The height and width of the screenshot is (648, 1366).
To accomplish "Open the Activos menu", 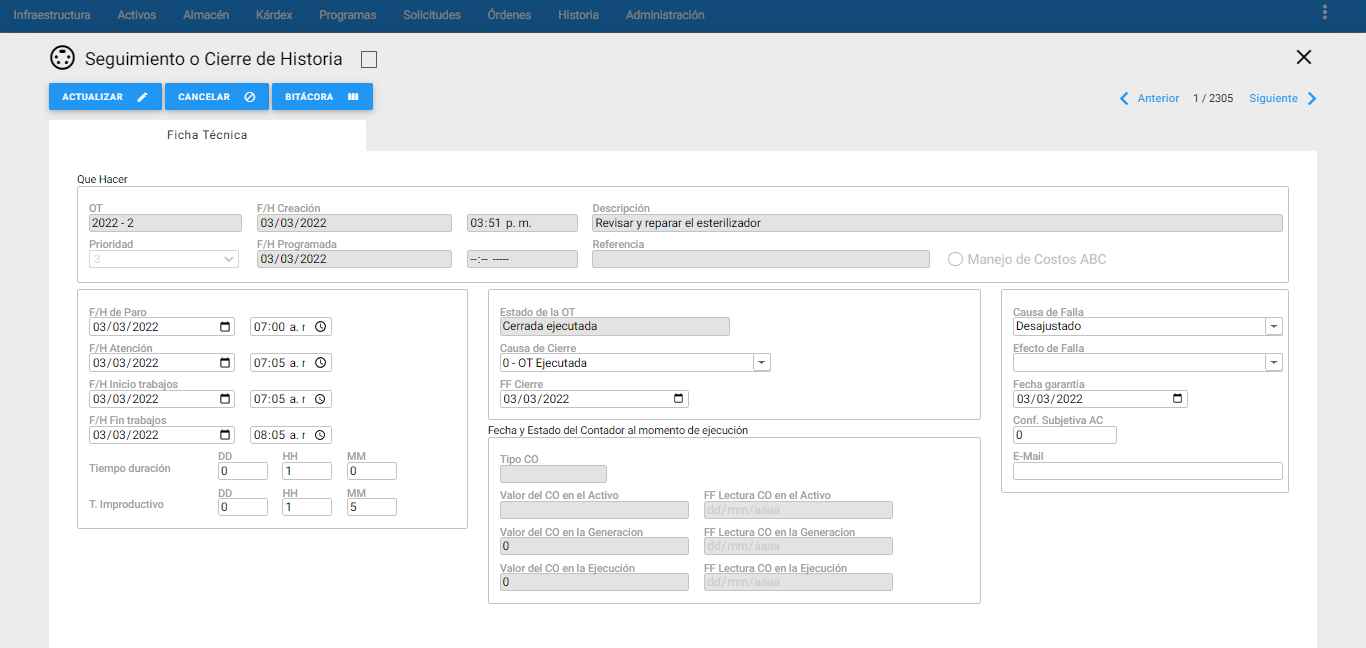I will [x=137, y=15].
